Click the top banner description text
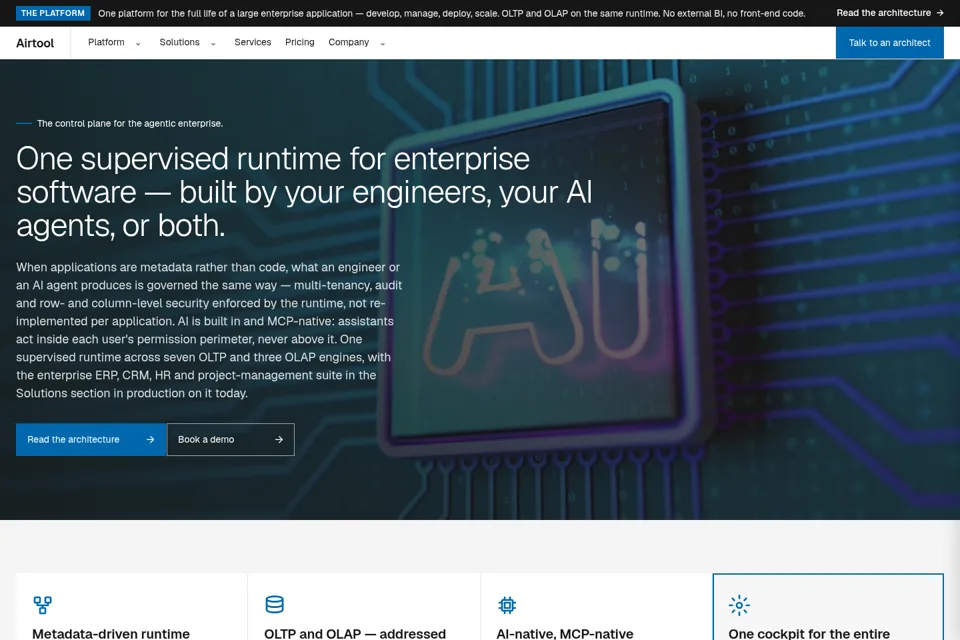 click(x=451, y=13)
